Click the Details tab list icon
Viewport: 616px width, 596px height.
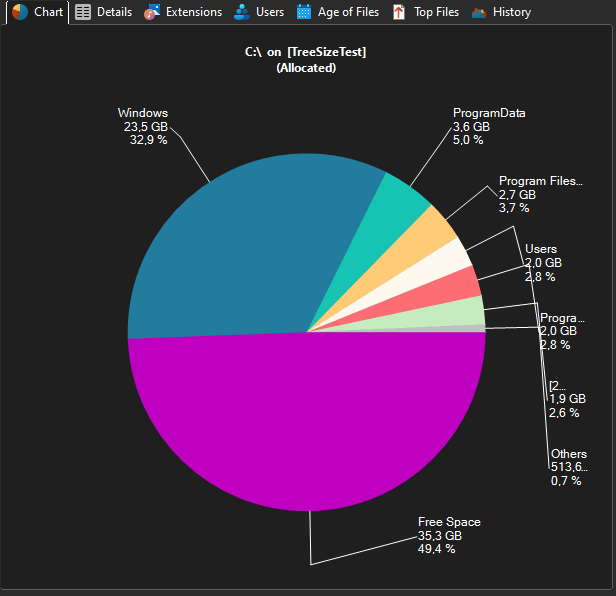(x=84, y=12)
